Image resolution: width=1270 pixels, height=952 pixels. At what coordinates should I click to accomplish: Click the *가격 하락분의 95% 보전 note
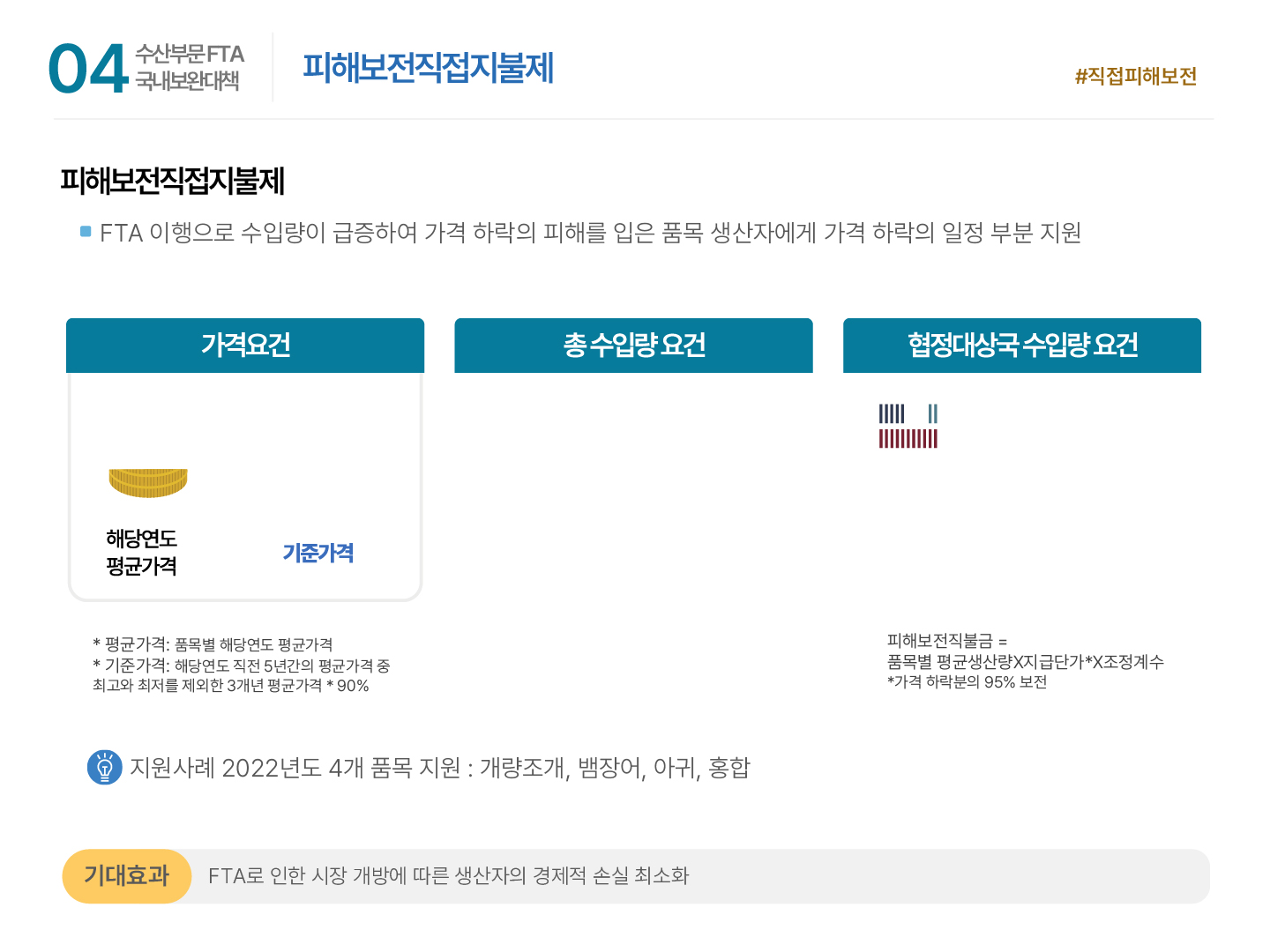click(967, 682)
